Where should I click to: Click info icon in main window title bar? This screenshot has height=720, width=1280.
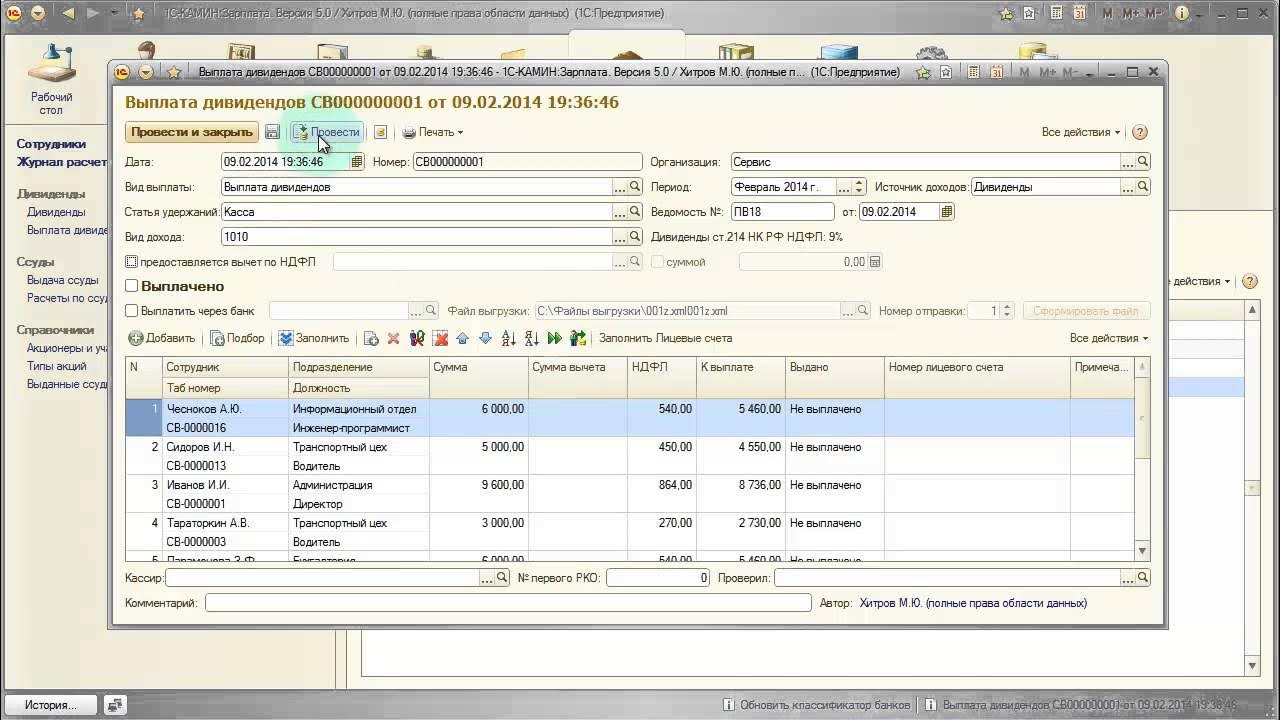tap(1182, 14)
